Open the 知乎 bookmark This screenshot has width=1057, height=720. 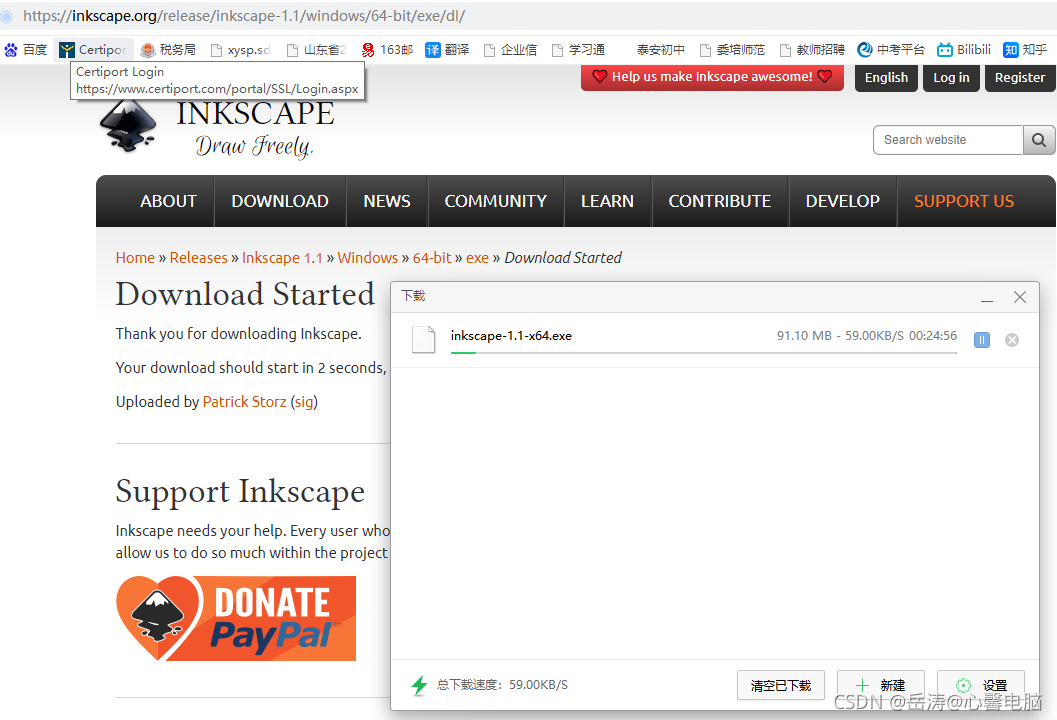pyautogui.click(x=1025, y=49)
